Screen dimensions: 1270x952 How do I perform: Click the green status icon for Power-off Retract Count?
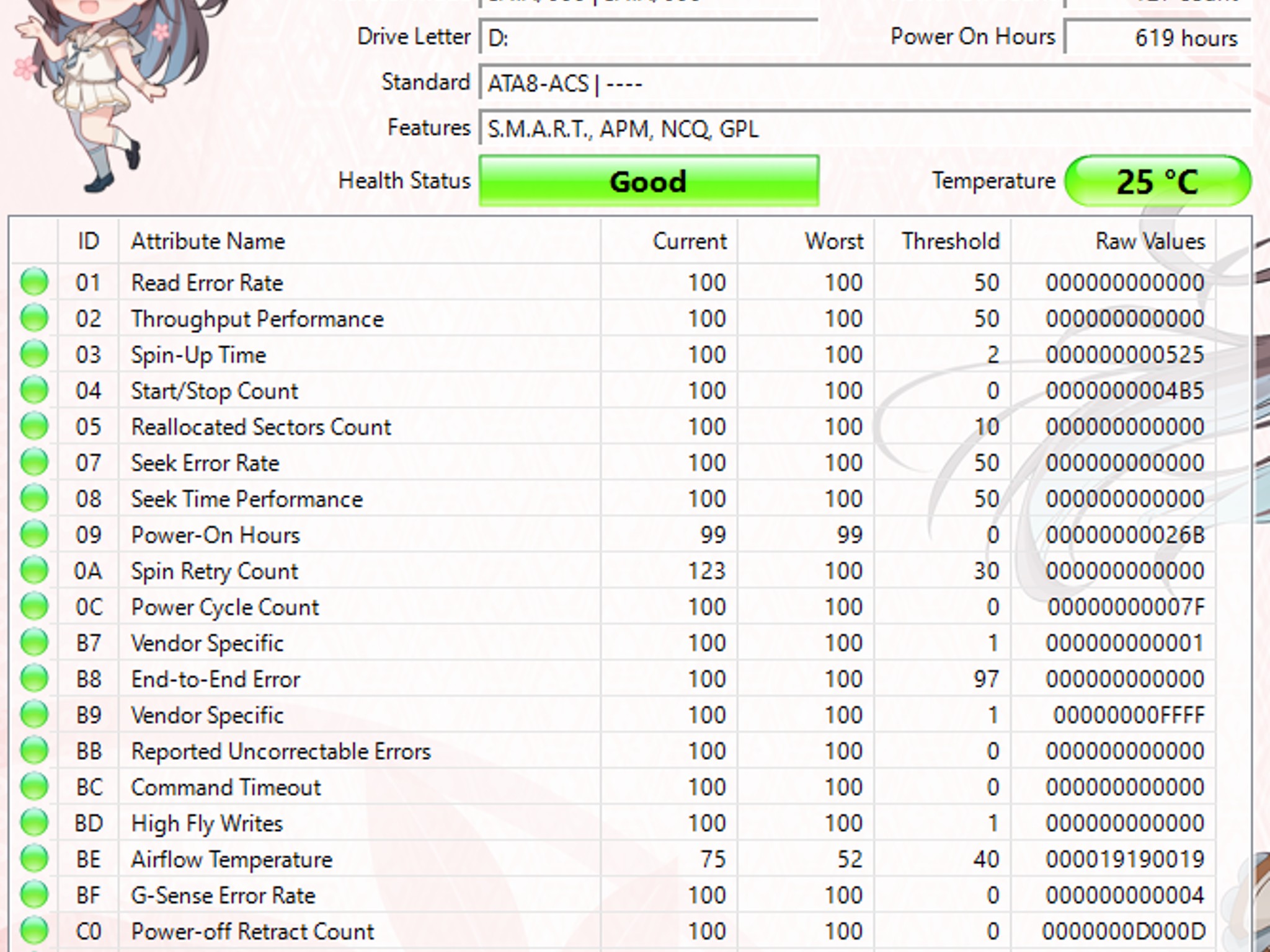pos(34,931)
